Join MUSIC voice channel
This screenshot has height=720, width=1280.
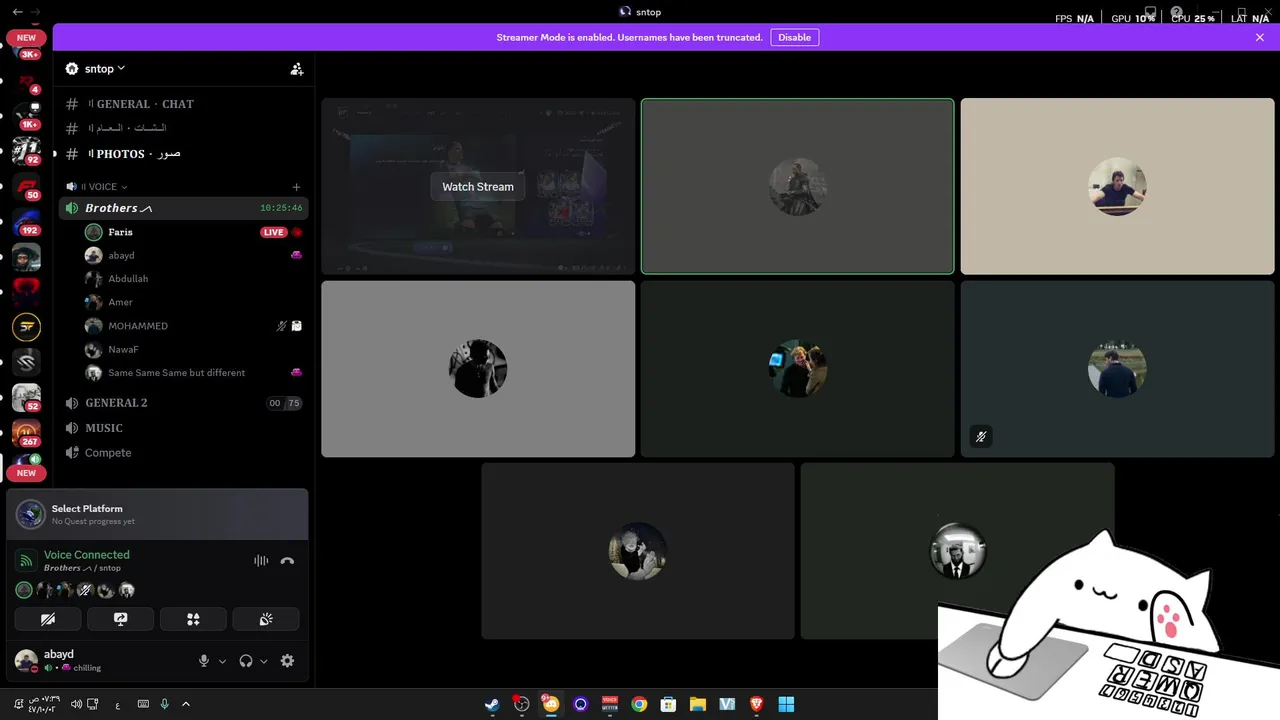point(183,428)
